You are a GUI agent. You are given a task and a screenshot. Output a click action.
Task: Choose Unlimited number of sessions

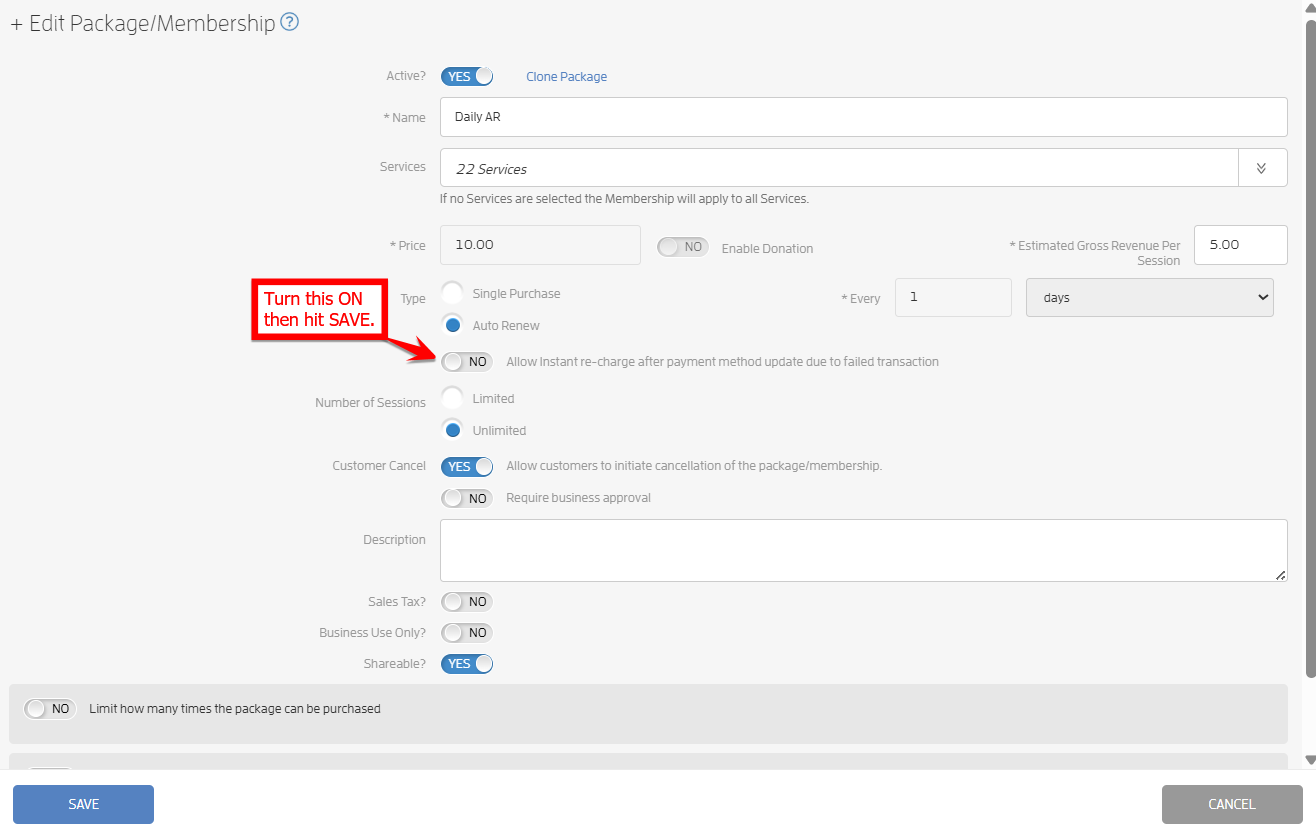coord(453,430)
